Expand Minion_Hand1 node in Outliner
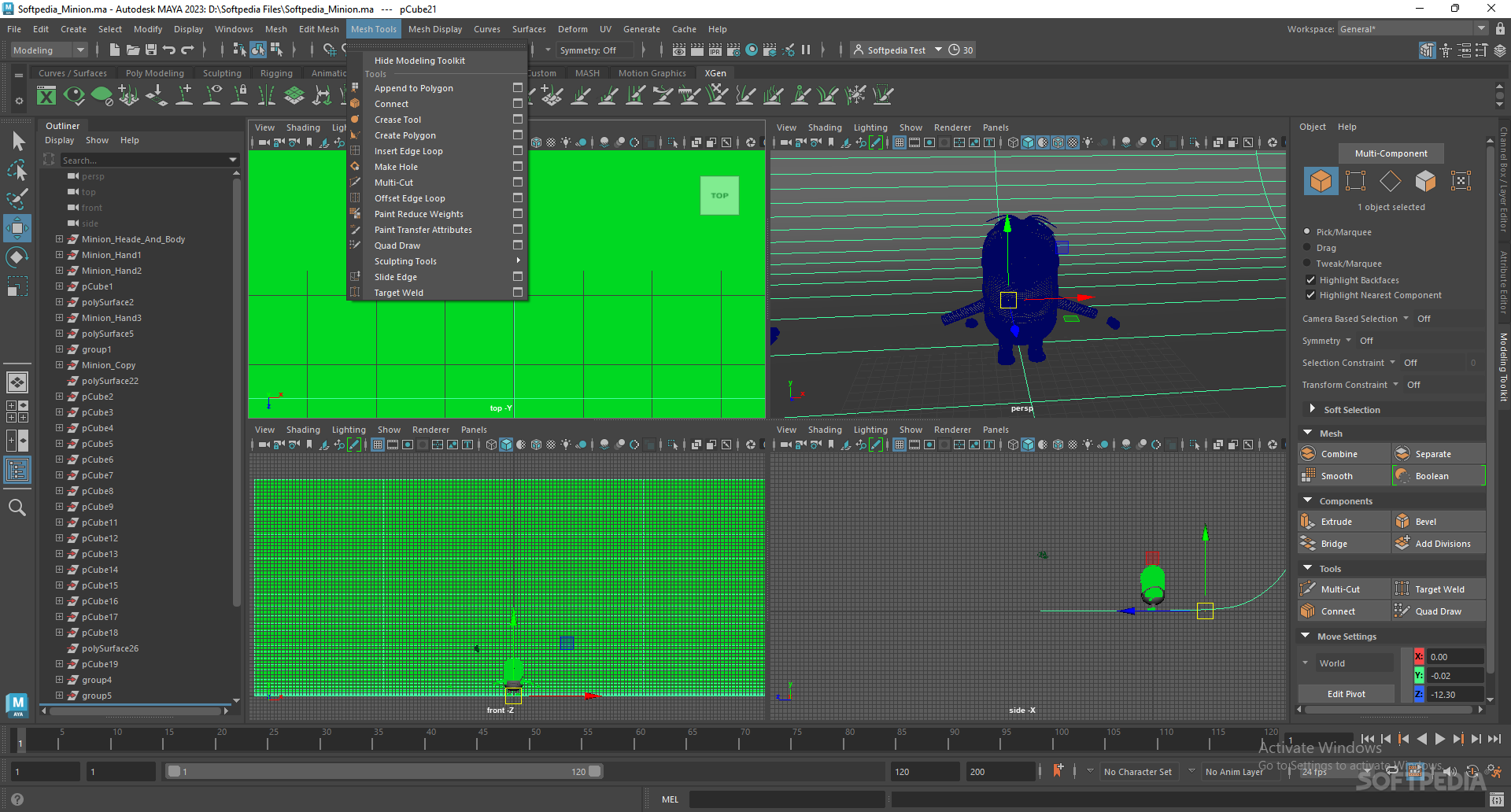 pyautogui.click(x=59, y=255)
